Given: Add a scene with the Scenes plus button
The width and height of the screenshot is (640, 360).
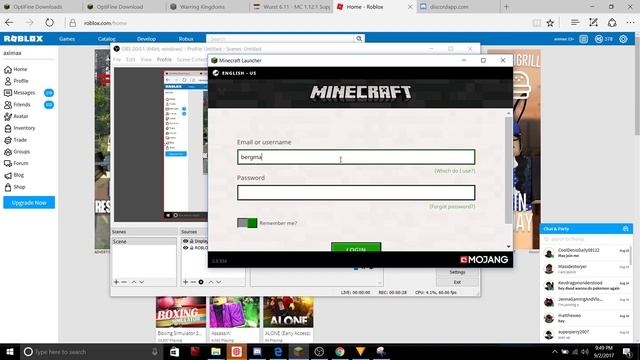Looking at the screenshot, I should 116,282.
